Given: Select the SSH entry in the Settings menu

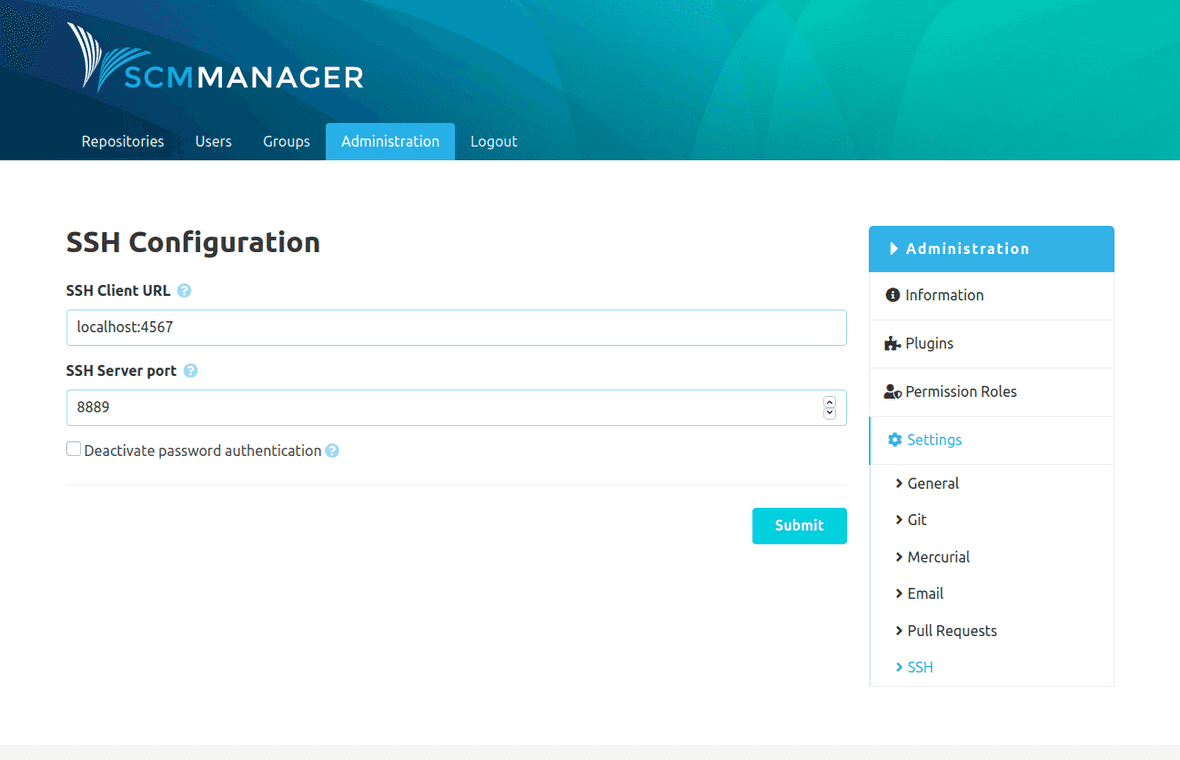Looking at the screenshot, I should (918, 666).
